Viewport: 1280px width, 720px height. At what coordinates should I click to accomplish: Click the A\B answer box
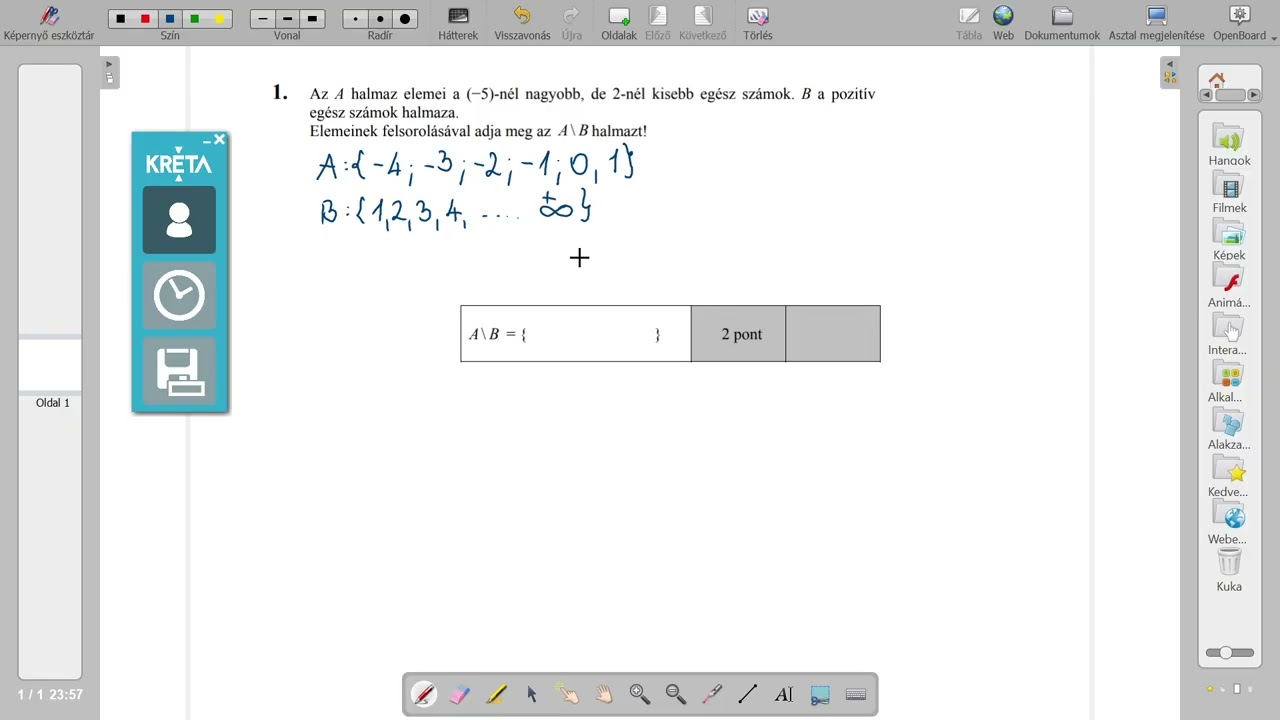pos(576,334)
